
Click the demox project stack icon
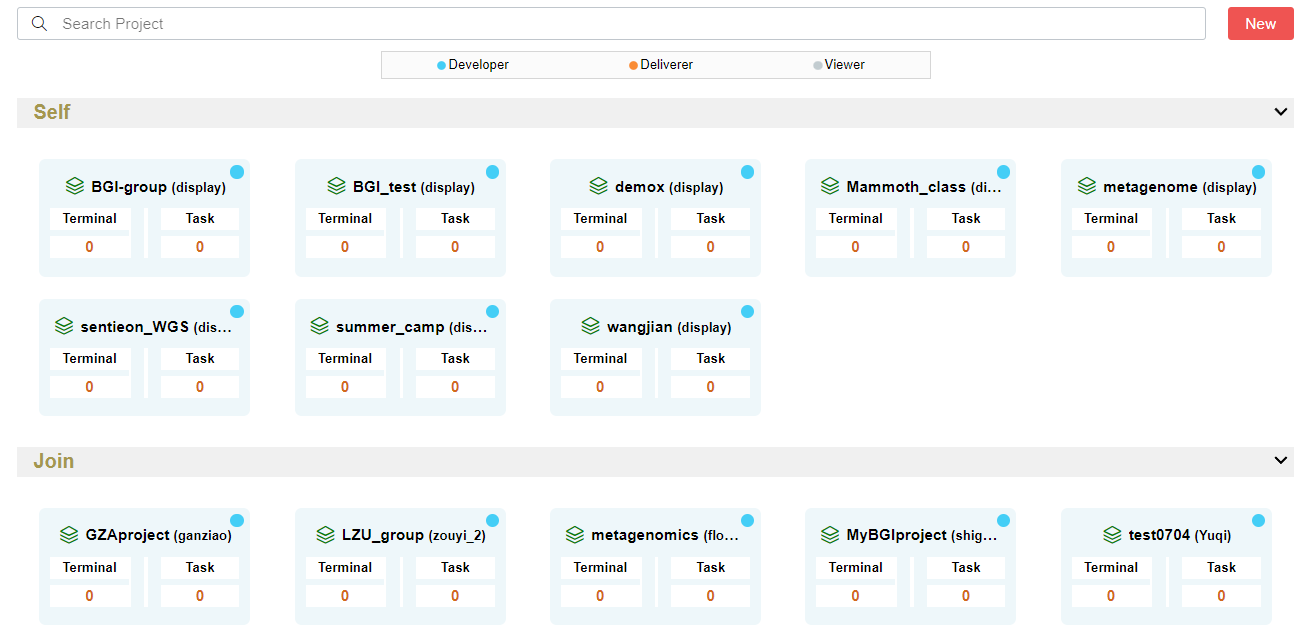(x=598, y=186)
